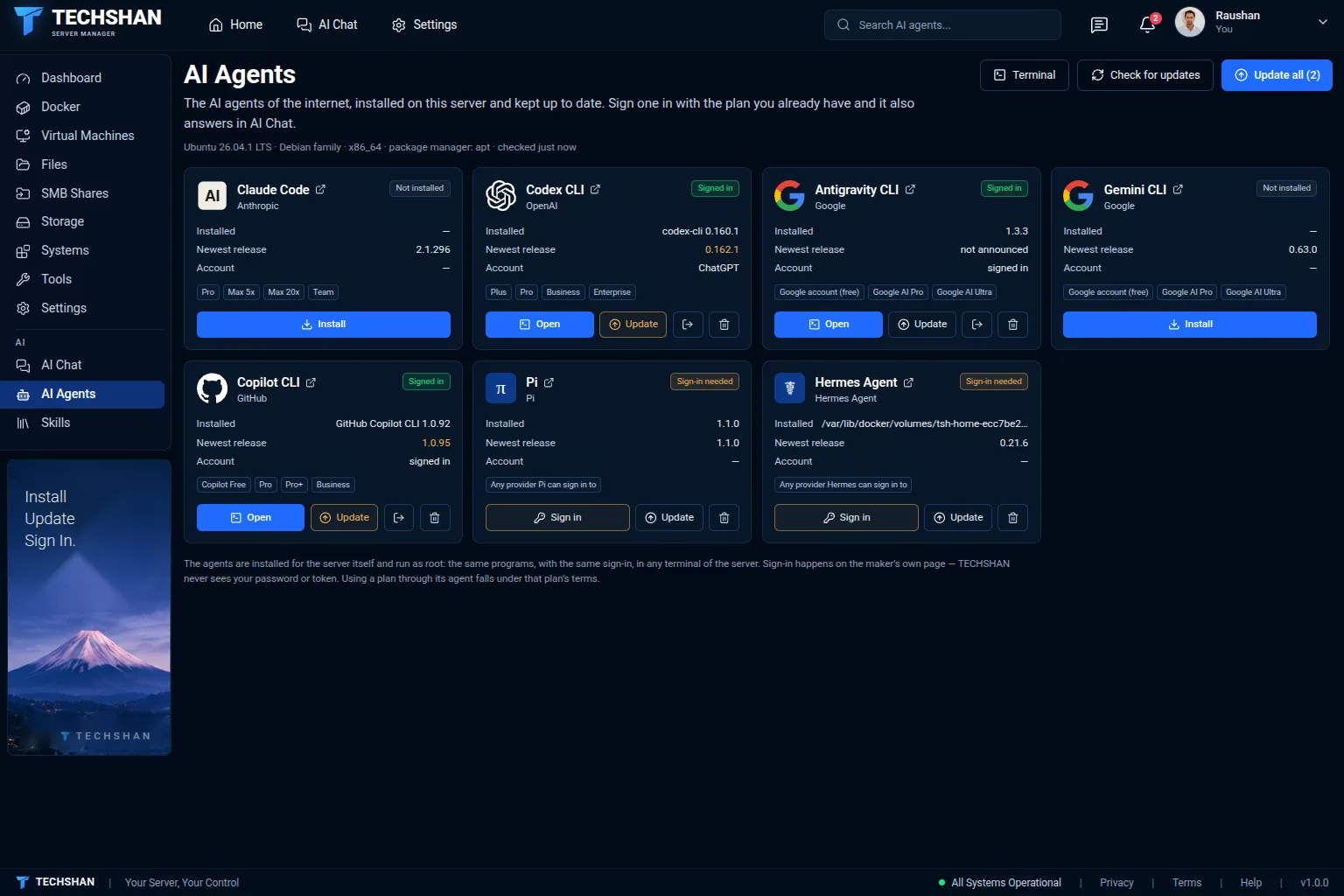Click Update all (2)
The width and height of the screenshot is (1344, 896).
pos(1277,75)
